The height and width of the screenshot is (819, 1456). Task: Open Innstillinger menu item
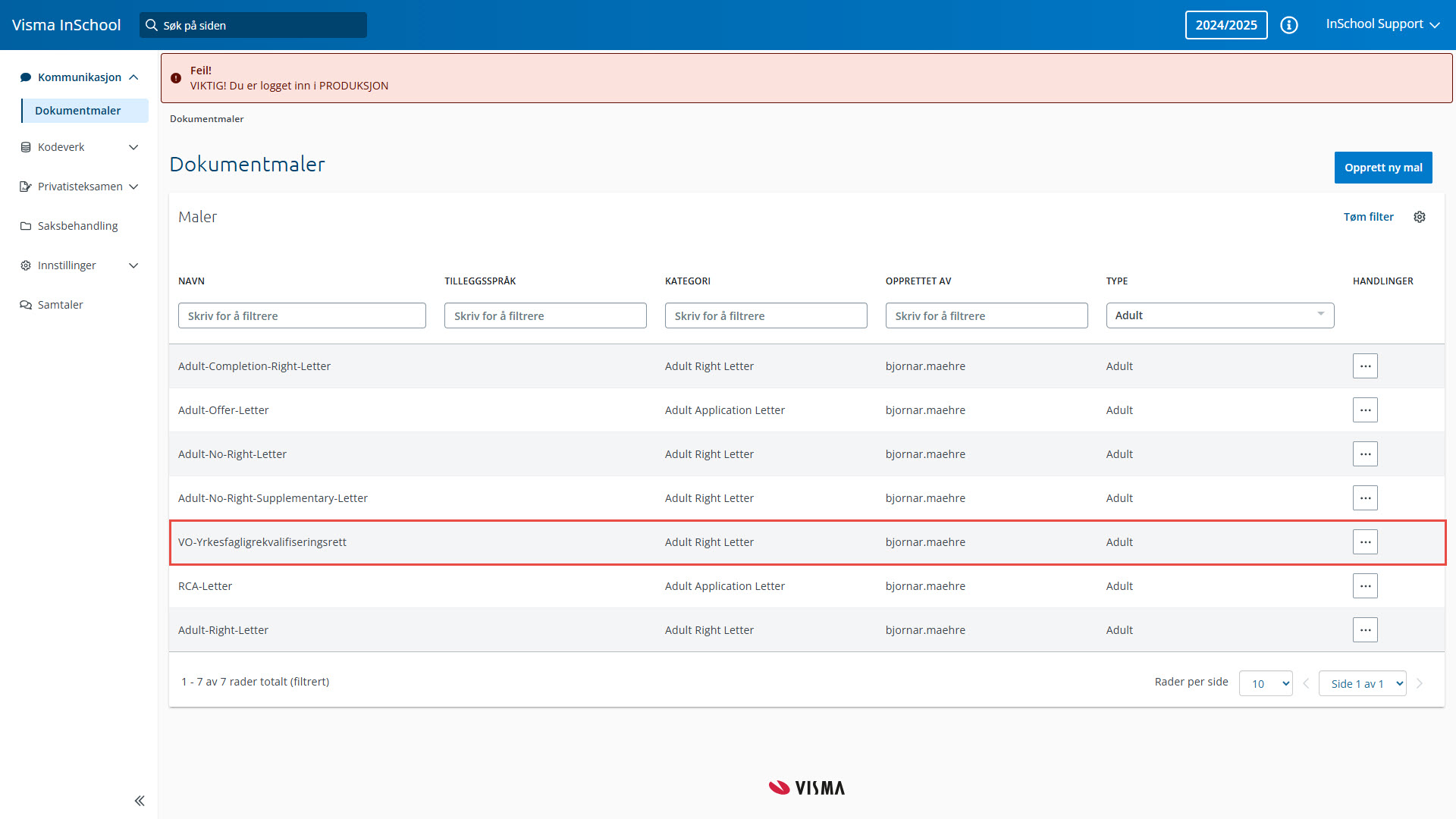[67, 265]
